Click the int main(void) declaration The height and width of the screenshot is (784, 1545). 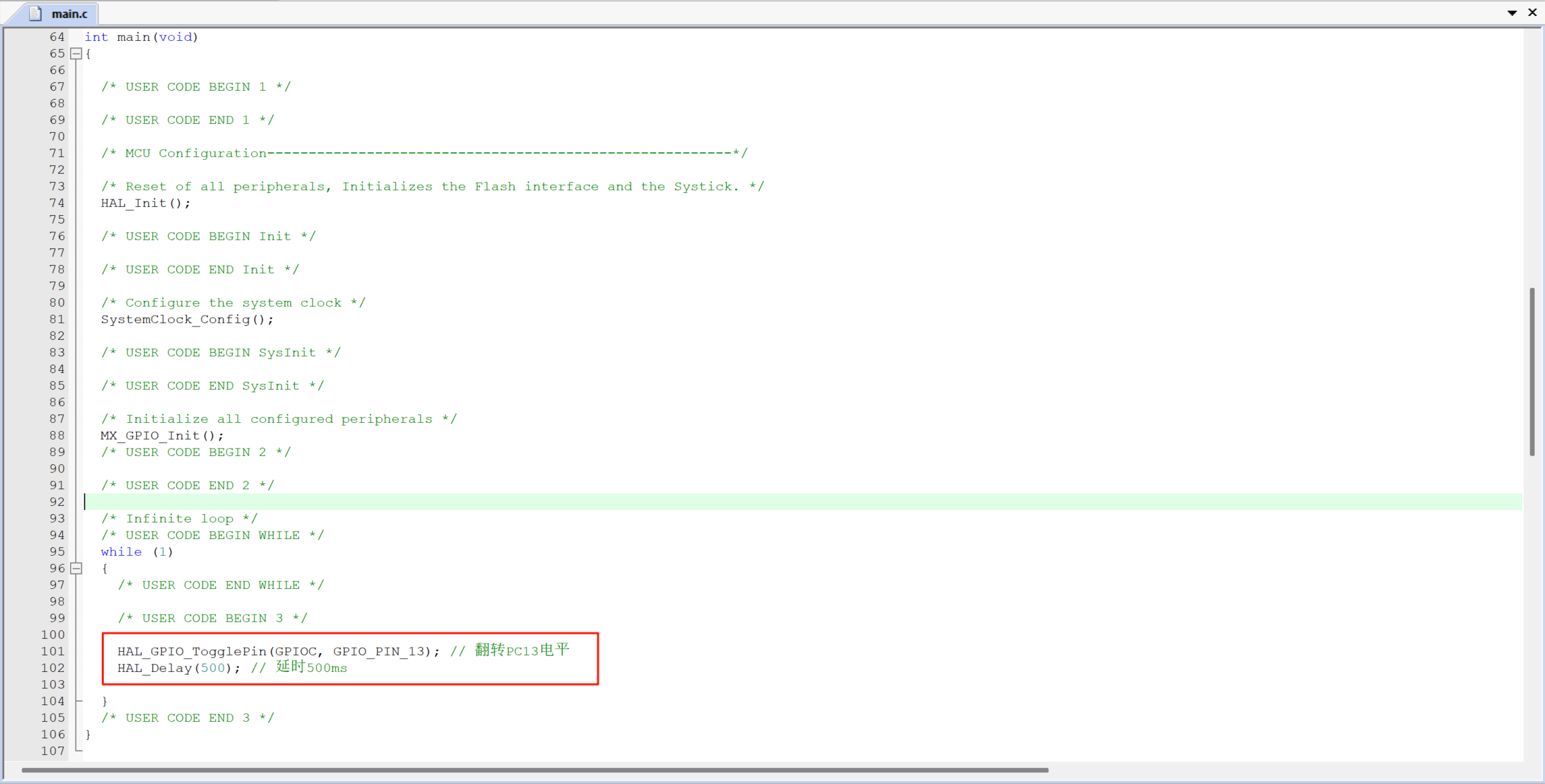pyautogui.click(x=141, y=37)
